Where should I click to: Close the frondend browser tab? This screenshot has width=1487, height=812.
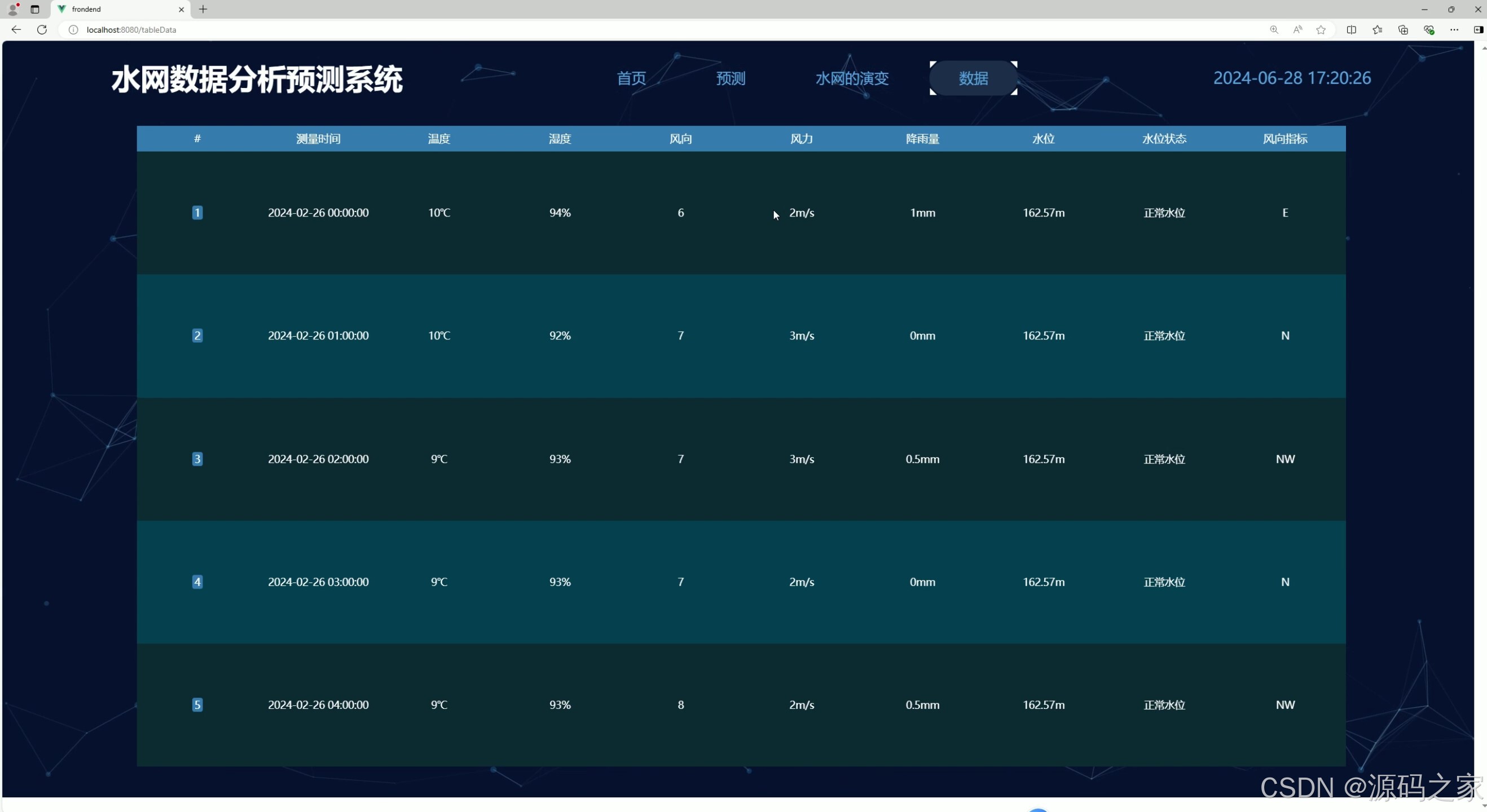pyautogui.click(x=181, y=9)
